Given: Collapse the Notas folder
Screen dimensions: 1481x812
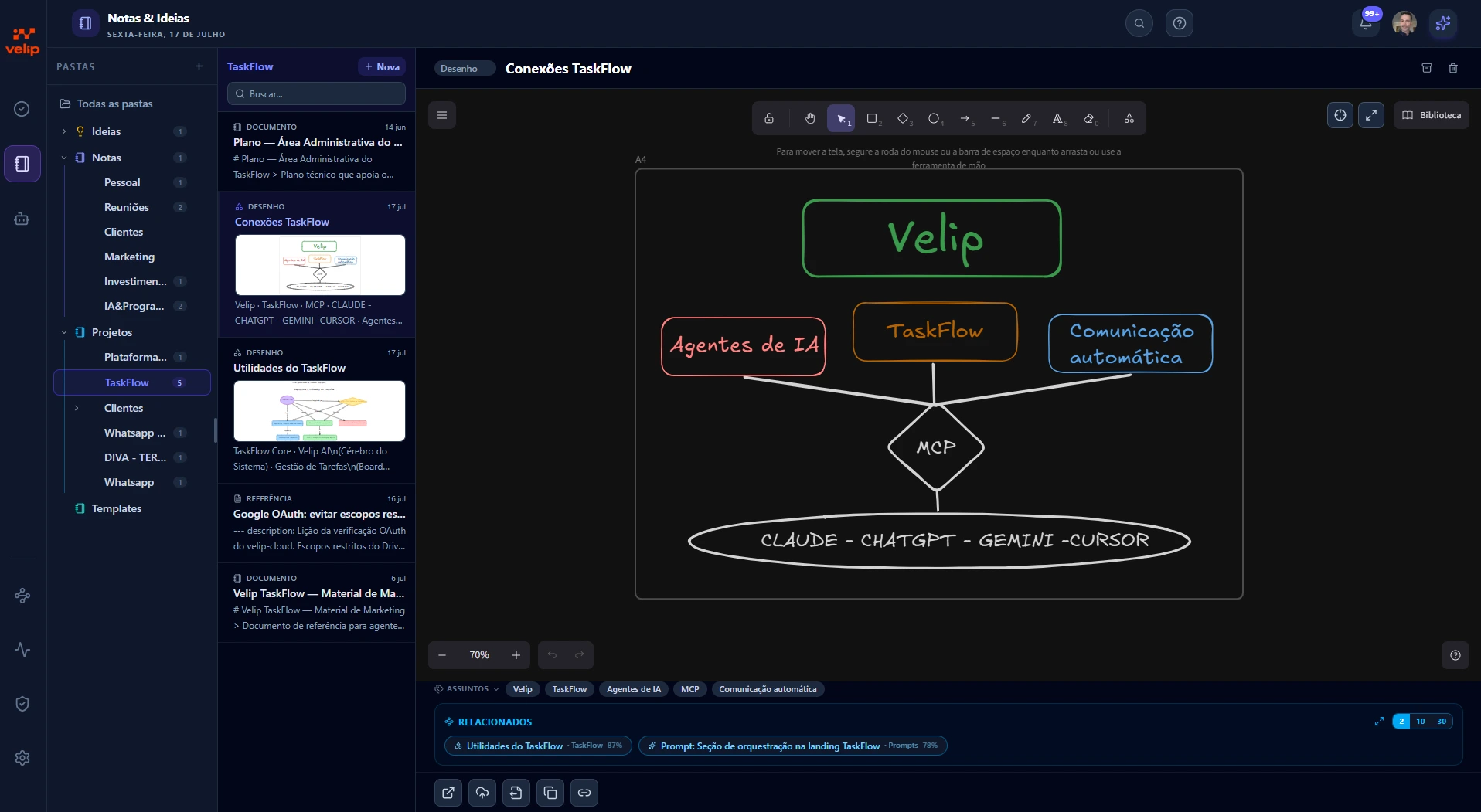Looking at the screenshot, I should (64, 158).
